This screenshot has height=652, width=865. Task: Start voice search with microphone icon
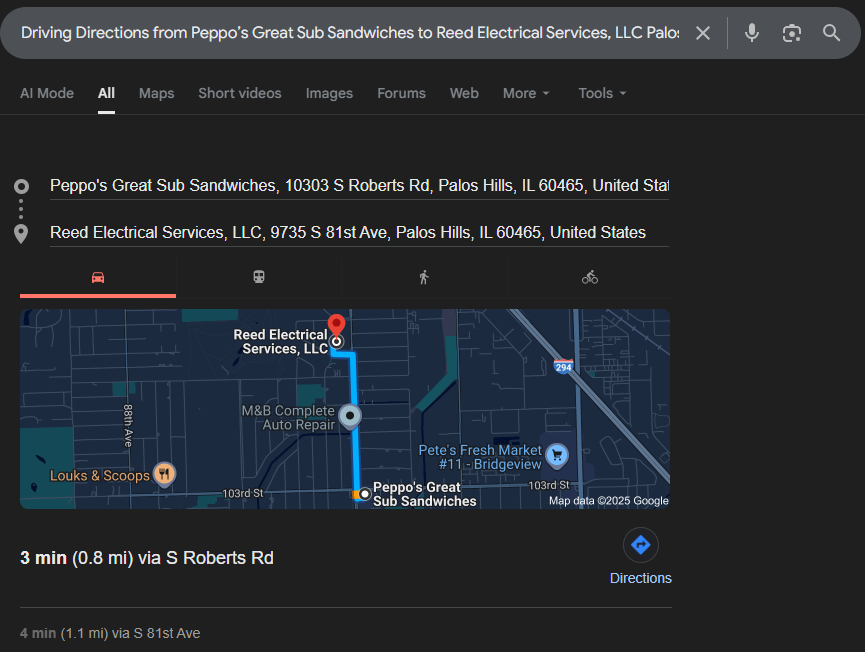coord(752,33)
